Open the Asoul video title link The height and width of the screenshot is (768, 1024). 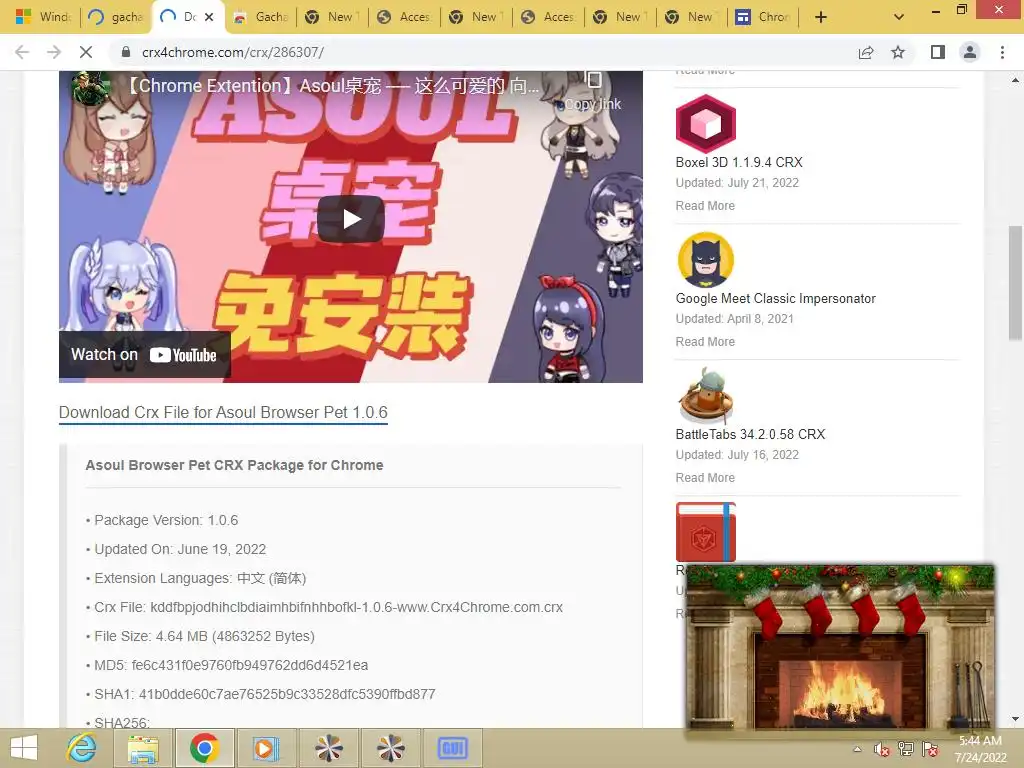(332, 86)
